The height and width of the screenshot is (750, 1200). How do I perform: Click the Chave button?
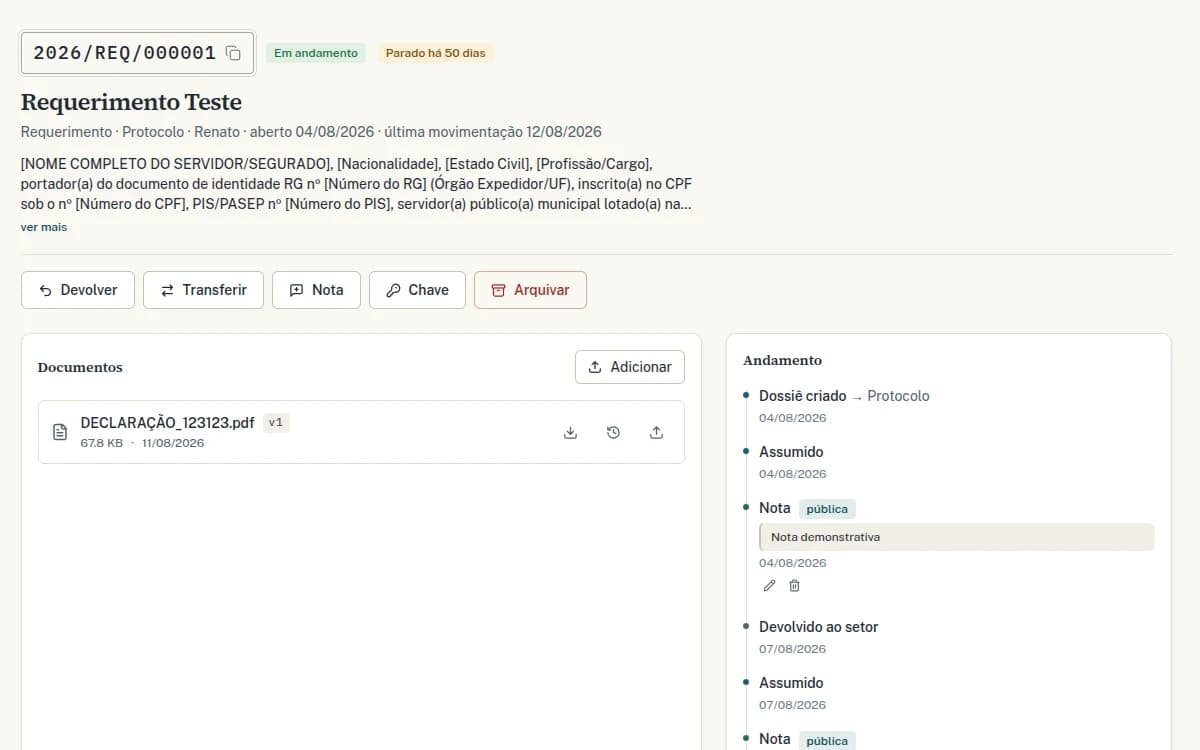click(x=417, y=290)
